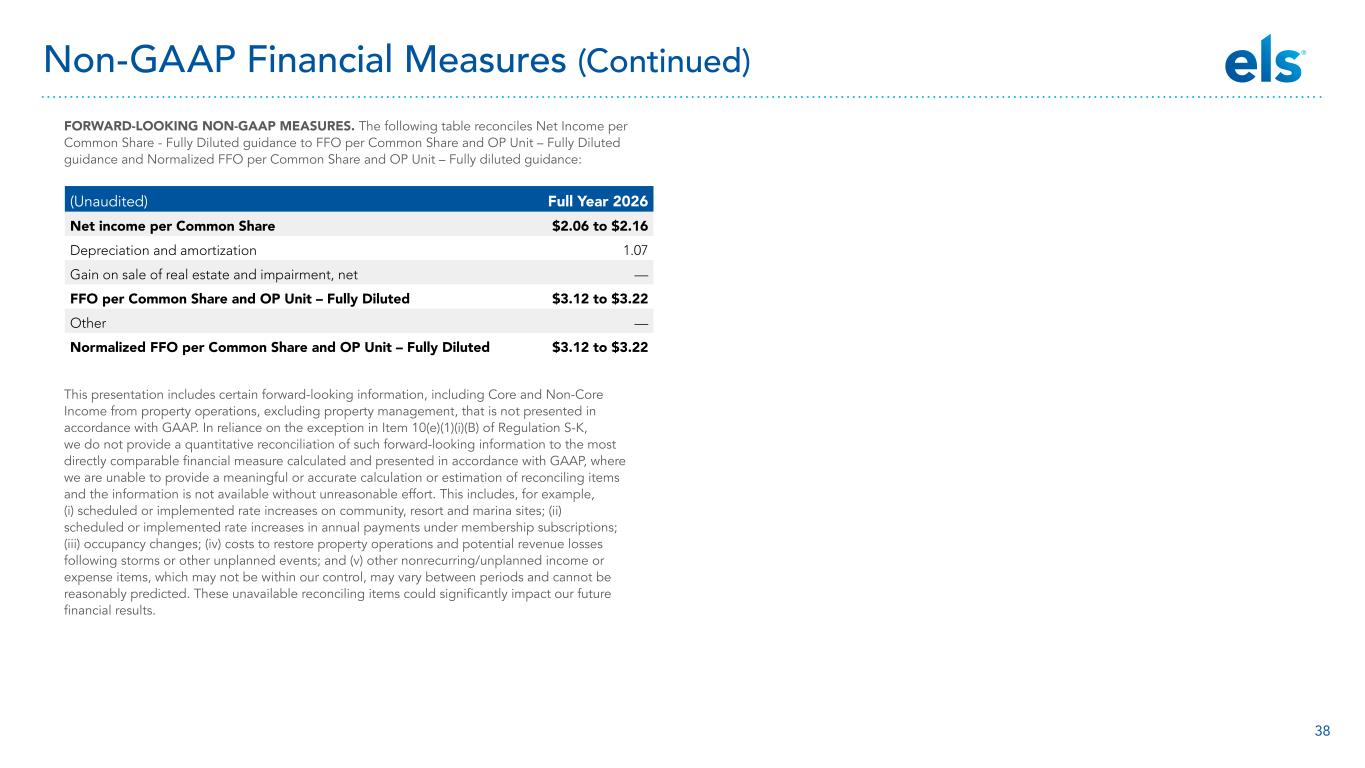
Task: Click the '$2.06 to $2.16' value
Action: [x=600, y=226]
